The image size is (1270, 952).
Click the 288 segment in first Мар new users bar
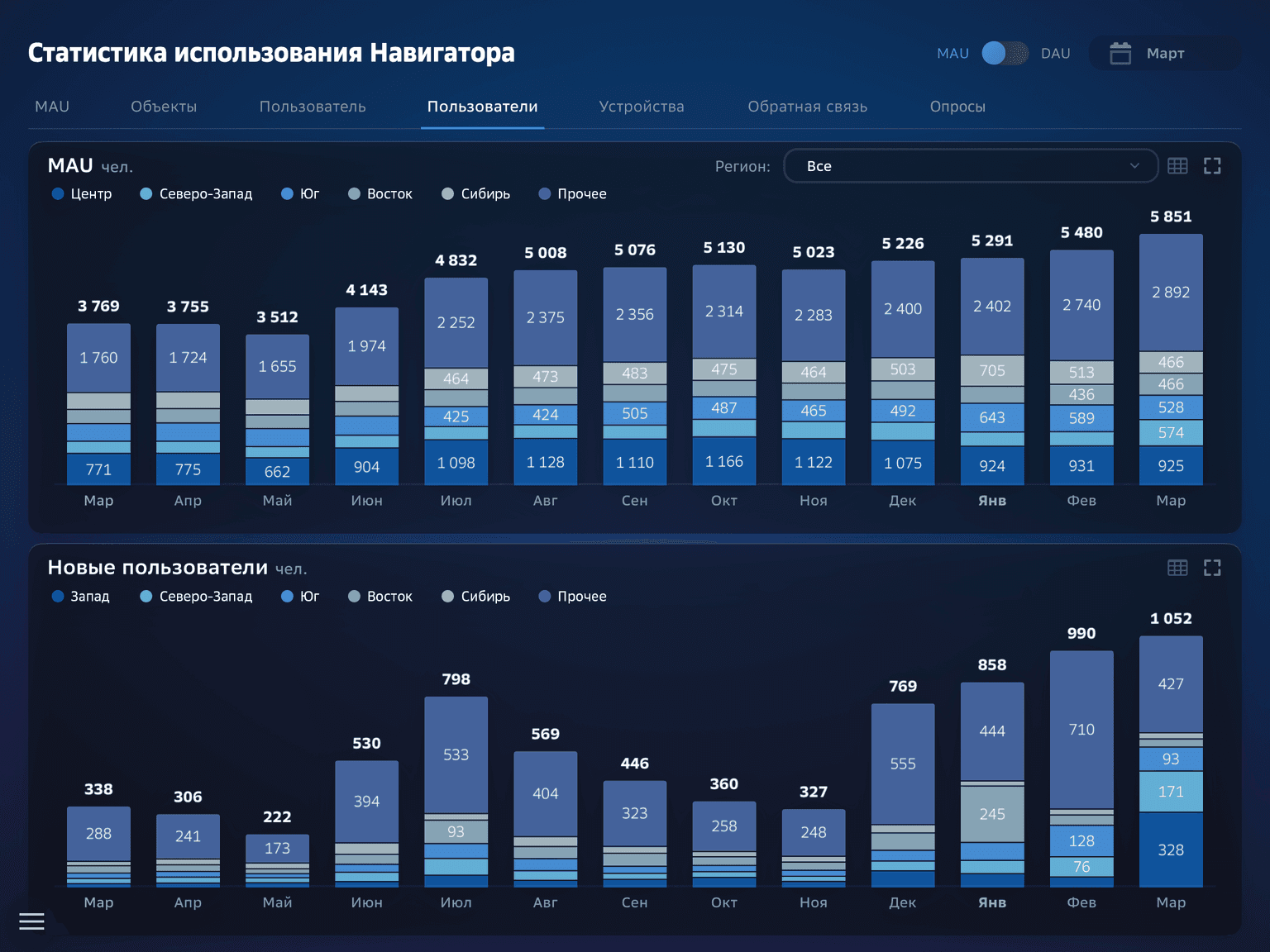click(98, 834)
